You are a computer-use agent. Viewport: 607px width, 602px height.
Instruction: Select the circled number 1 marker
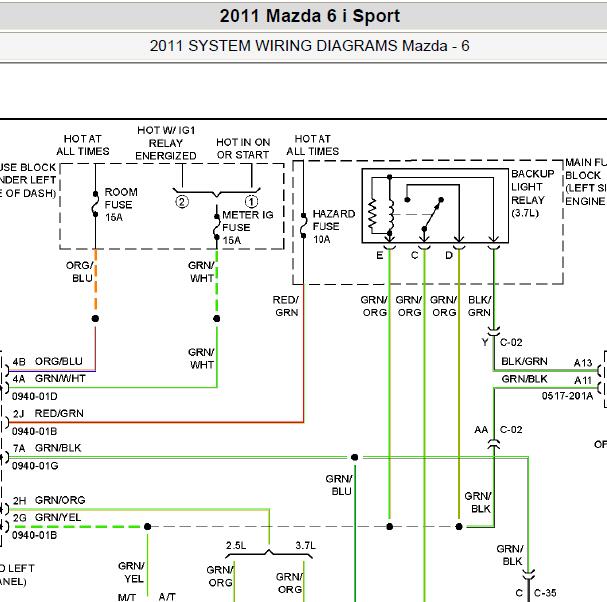251,202
